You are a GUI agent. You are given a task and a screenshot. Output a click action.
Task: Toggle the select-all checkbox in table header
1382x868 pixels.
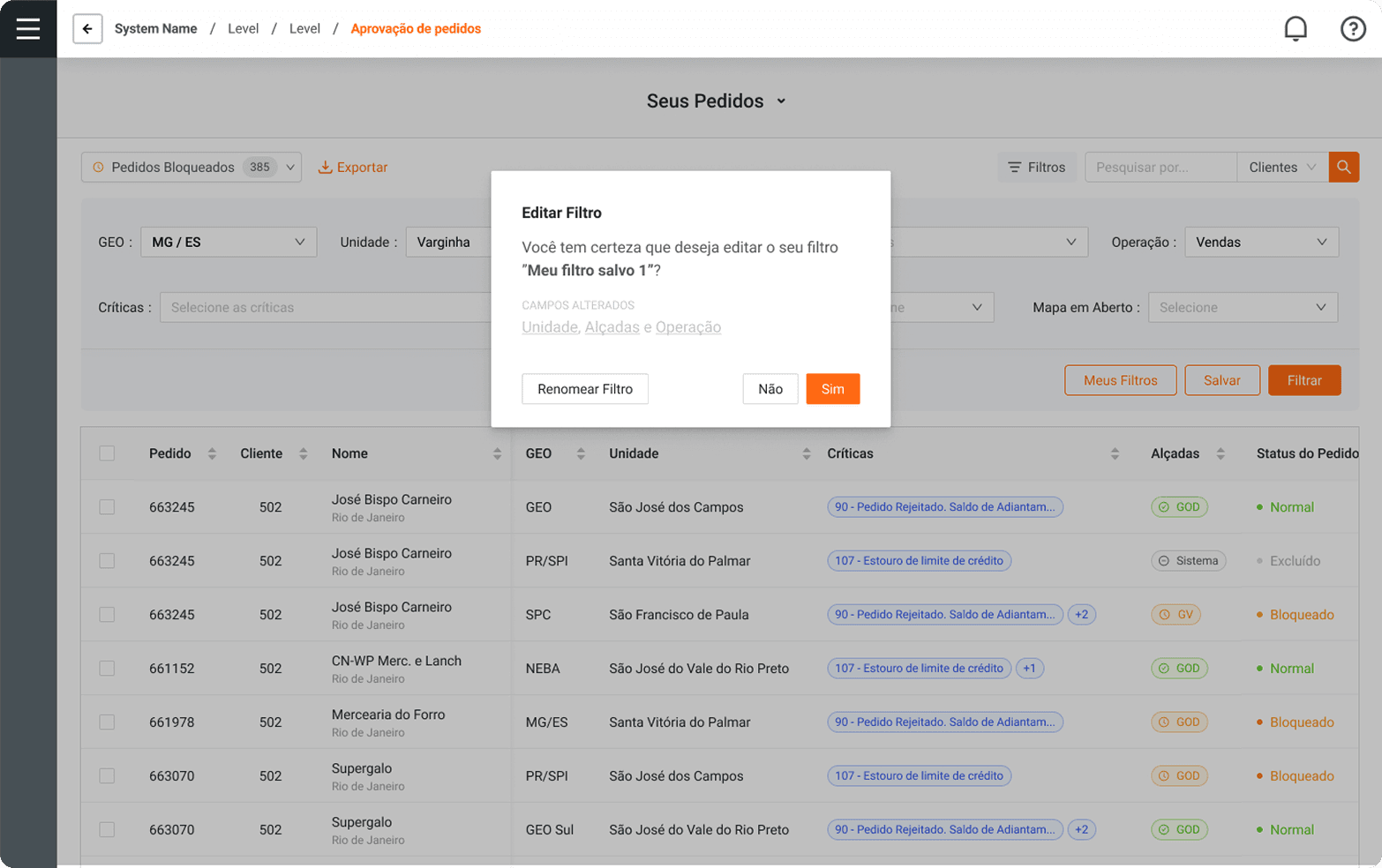click(107, 453)
